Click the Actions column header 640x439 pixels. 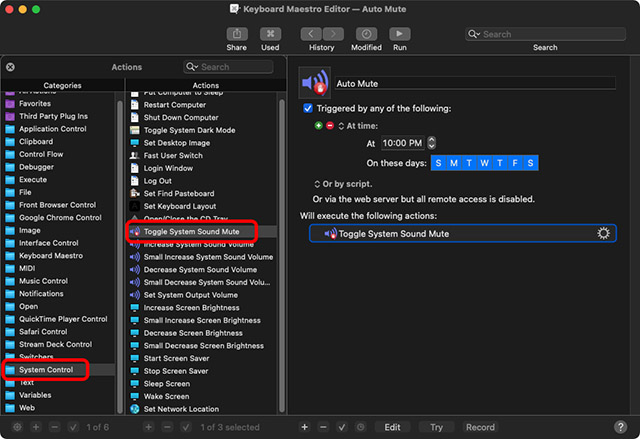[206, 85]
